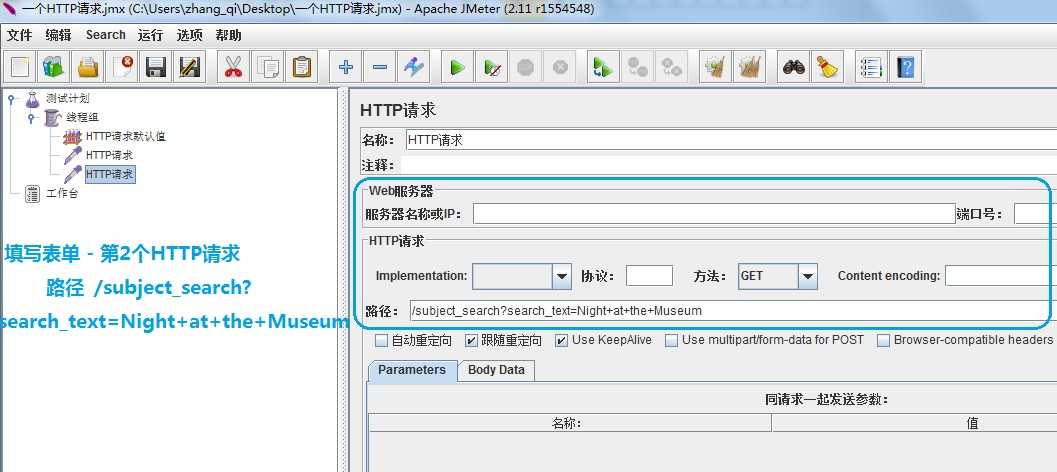Viewport: 1057px width, 472px height.
Task: Start all remote engines icon
Action: click(602, 67)
